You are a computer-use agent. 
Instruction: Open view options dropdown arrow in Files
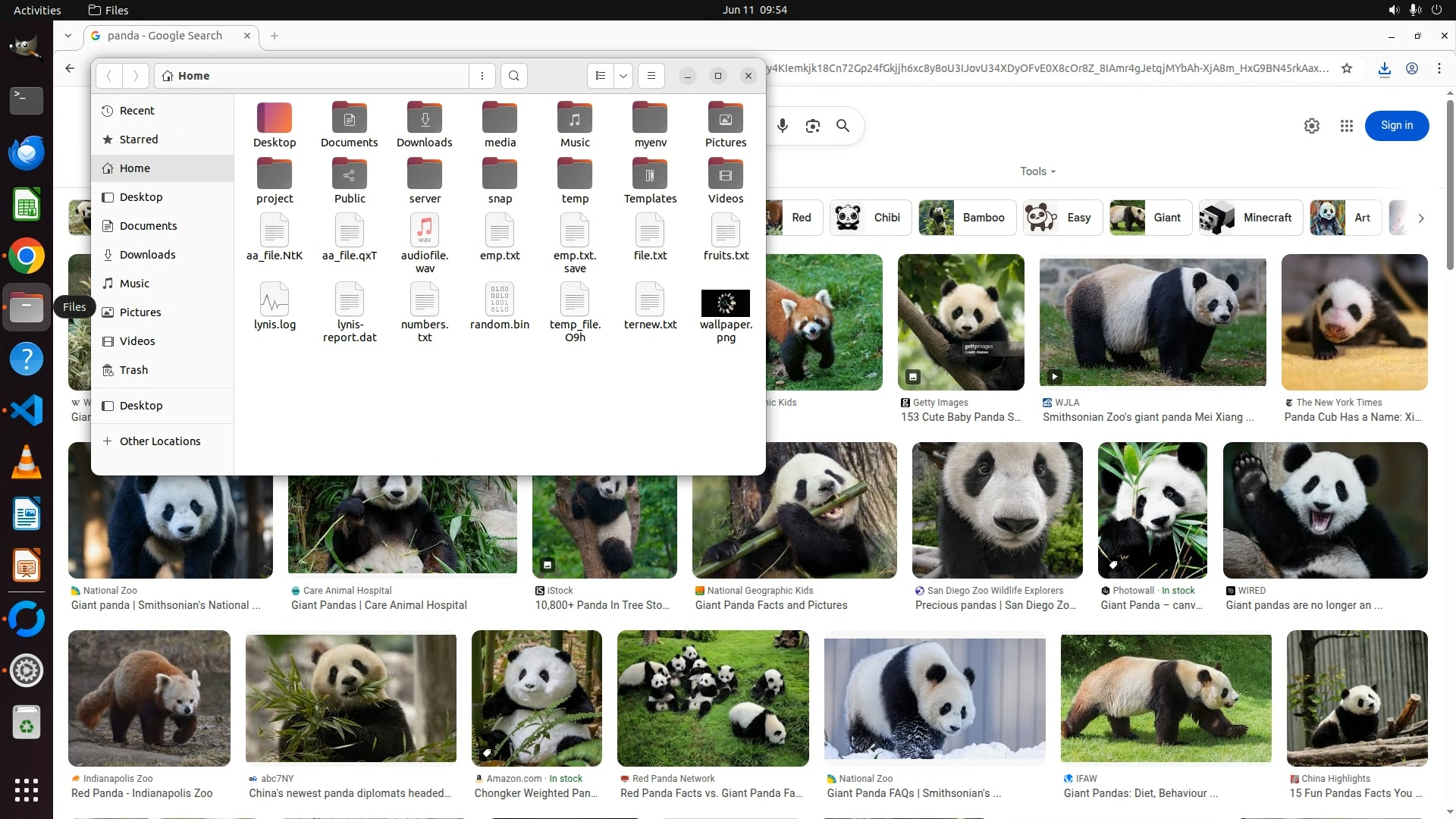[623, 76]
